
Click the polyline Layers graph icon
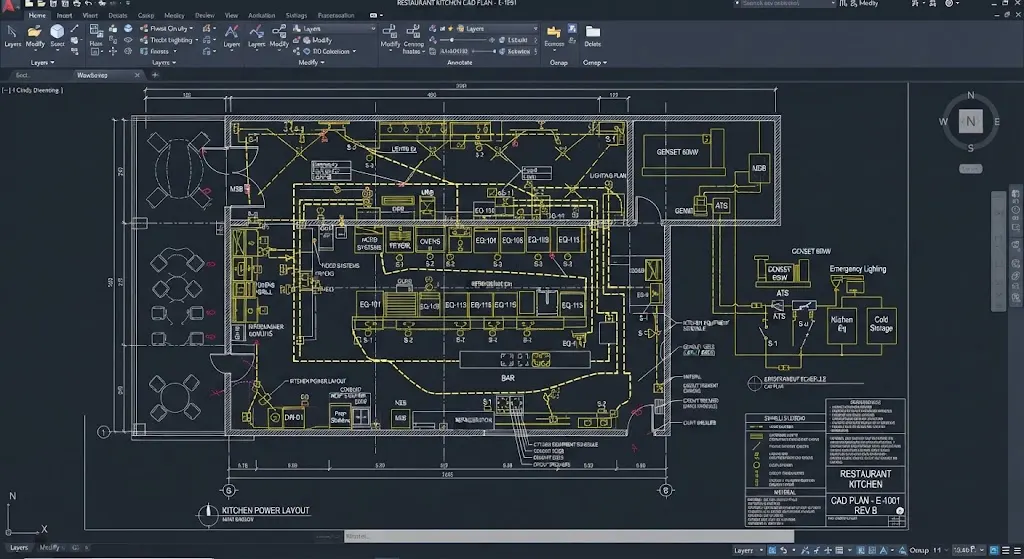pyautogui.click(x=257, y=31)
